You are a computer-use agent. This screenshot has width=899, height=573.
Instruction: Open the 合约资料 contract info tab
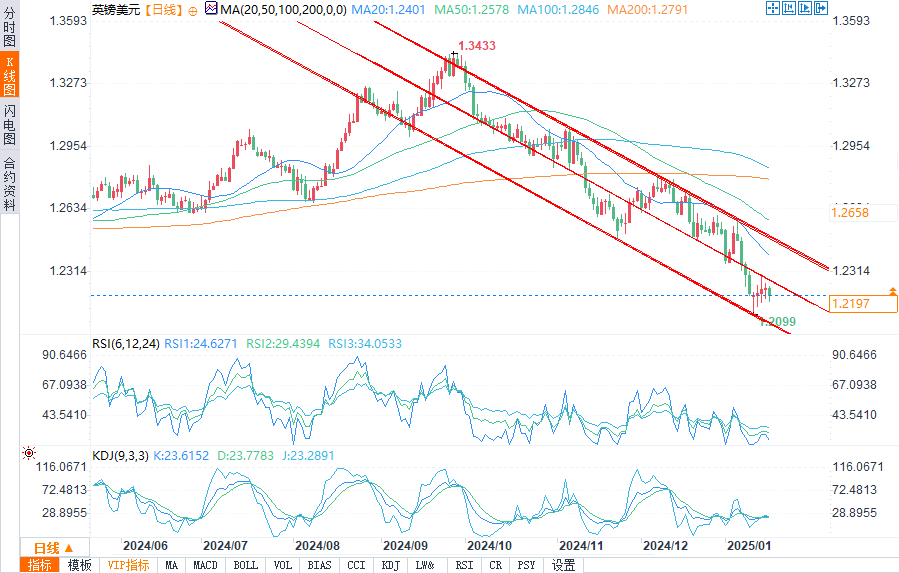pos(9,183)
